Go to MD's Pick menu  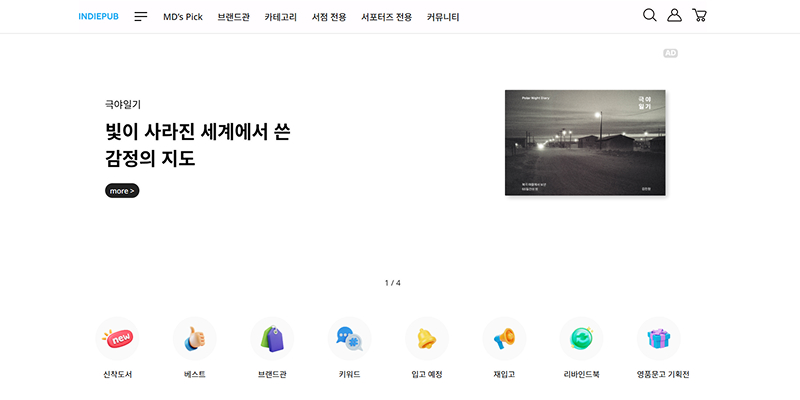pos(183,16)
